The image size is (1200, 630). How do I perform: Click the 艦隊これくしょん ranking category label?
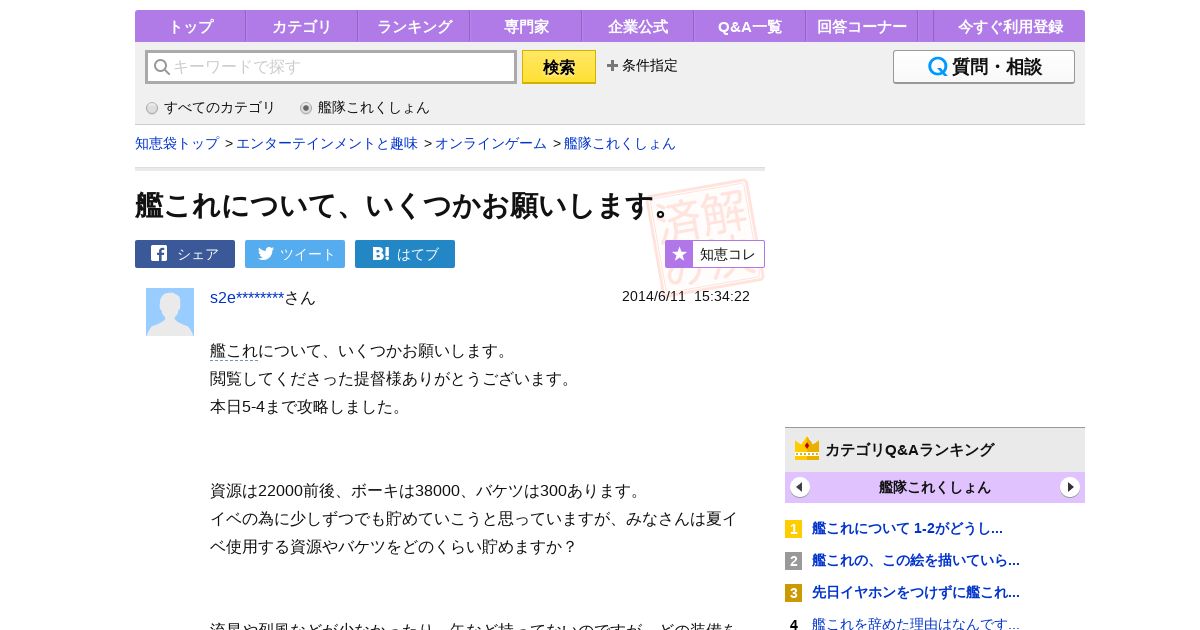[935, 487]
